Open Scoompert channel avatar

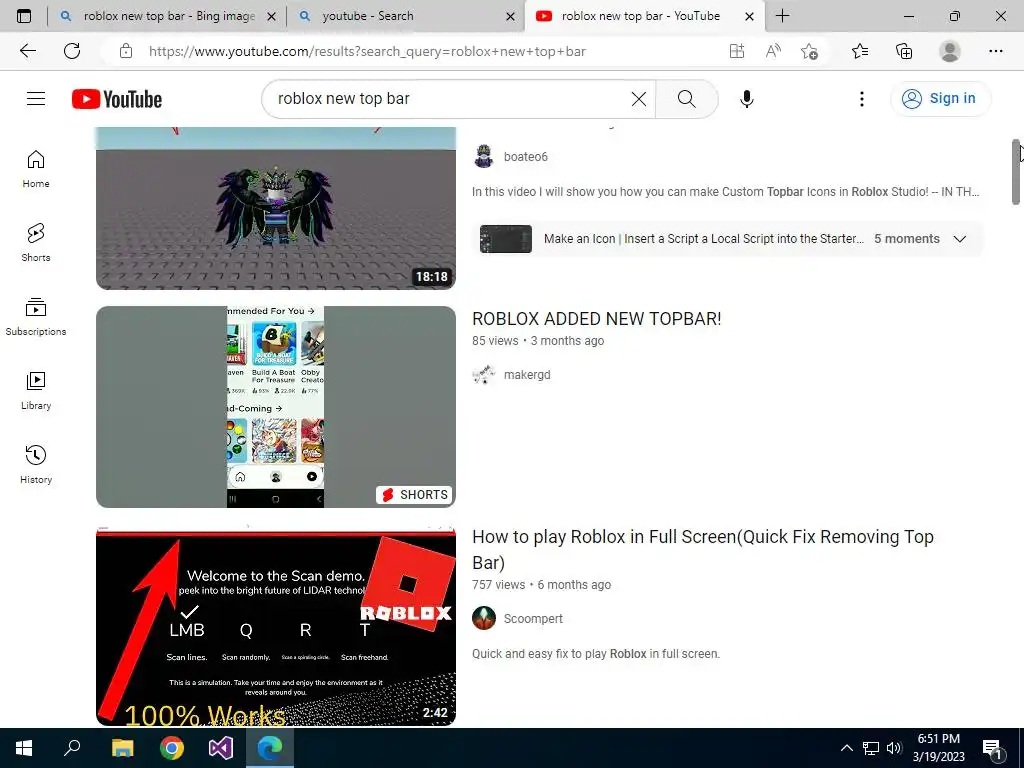point(484,618)
